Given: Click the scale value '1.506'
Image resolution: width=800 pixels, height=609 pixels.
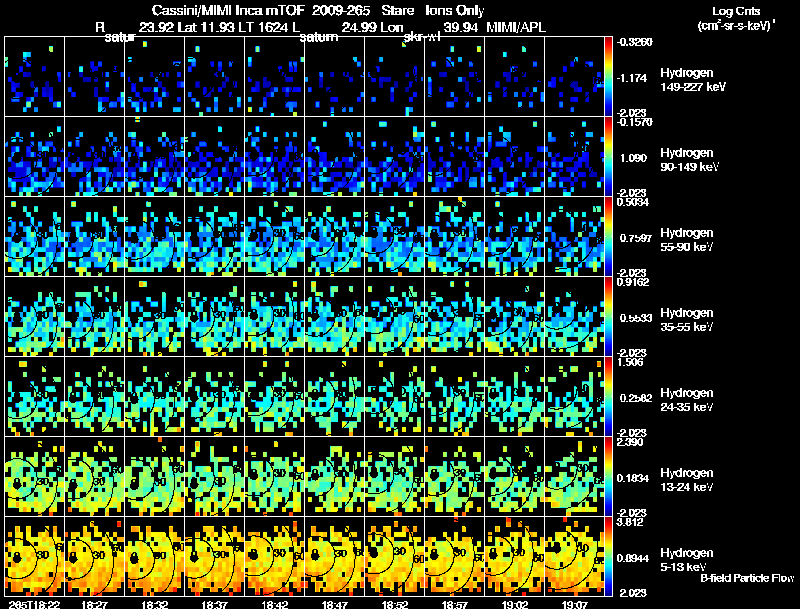Looking at the screenshot, I should [630, 362].
